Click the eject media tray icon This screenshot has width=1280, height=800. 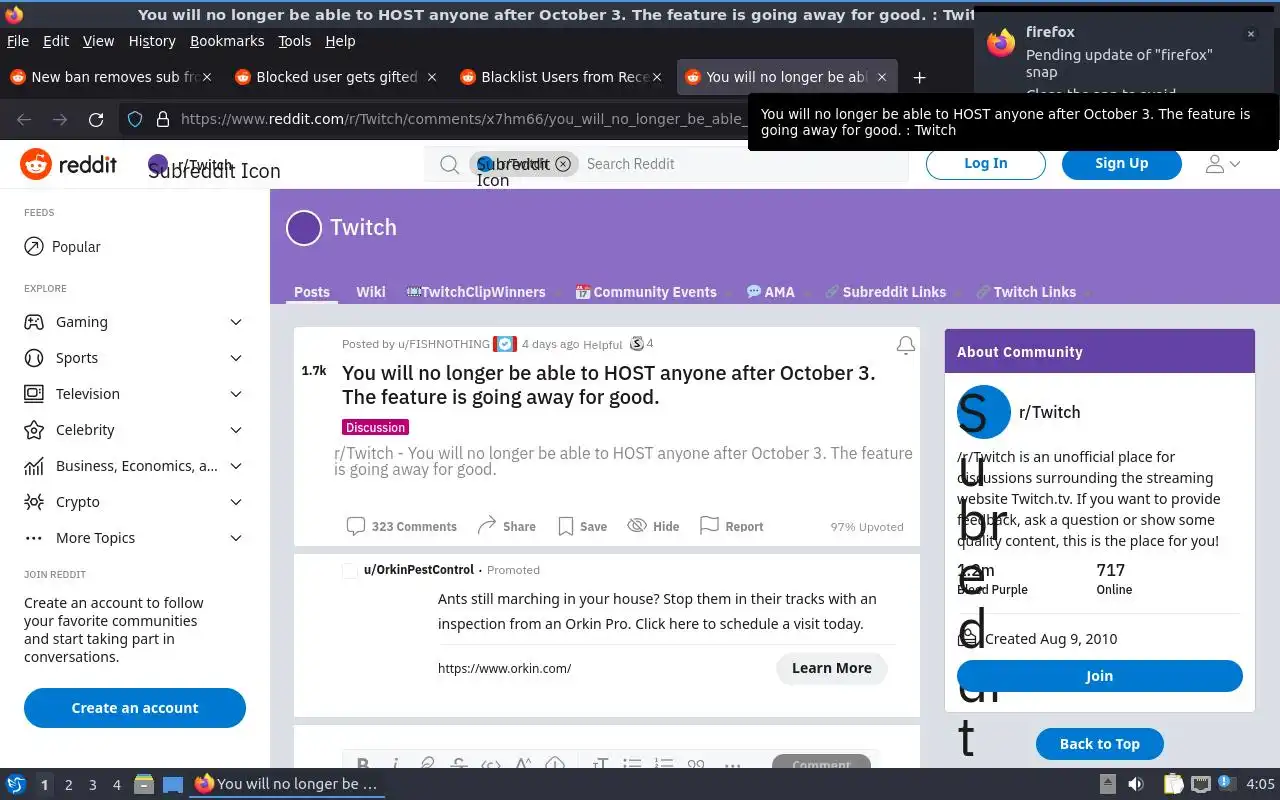pos(1107,784)
